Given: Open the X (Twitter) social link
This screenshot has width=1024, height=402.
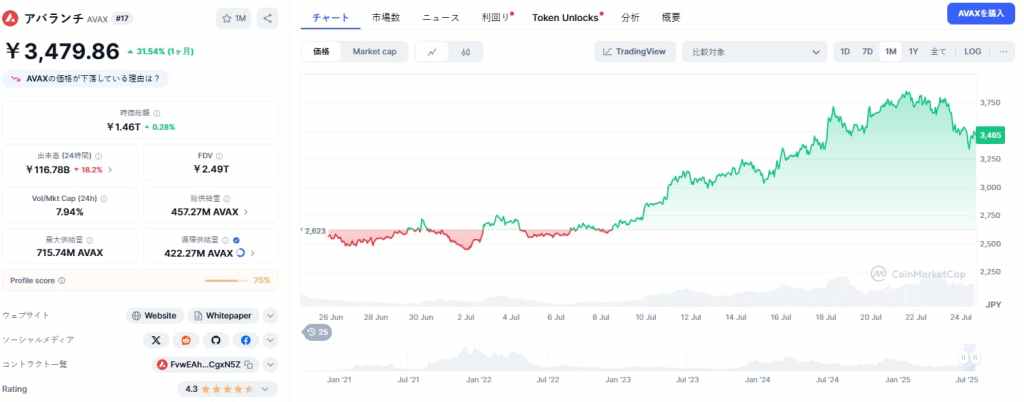Looking at the screenshot, I should click(155, 340).
